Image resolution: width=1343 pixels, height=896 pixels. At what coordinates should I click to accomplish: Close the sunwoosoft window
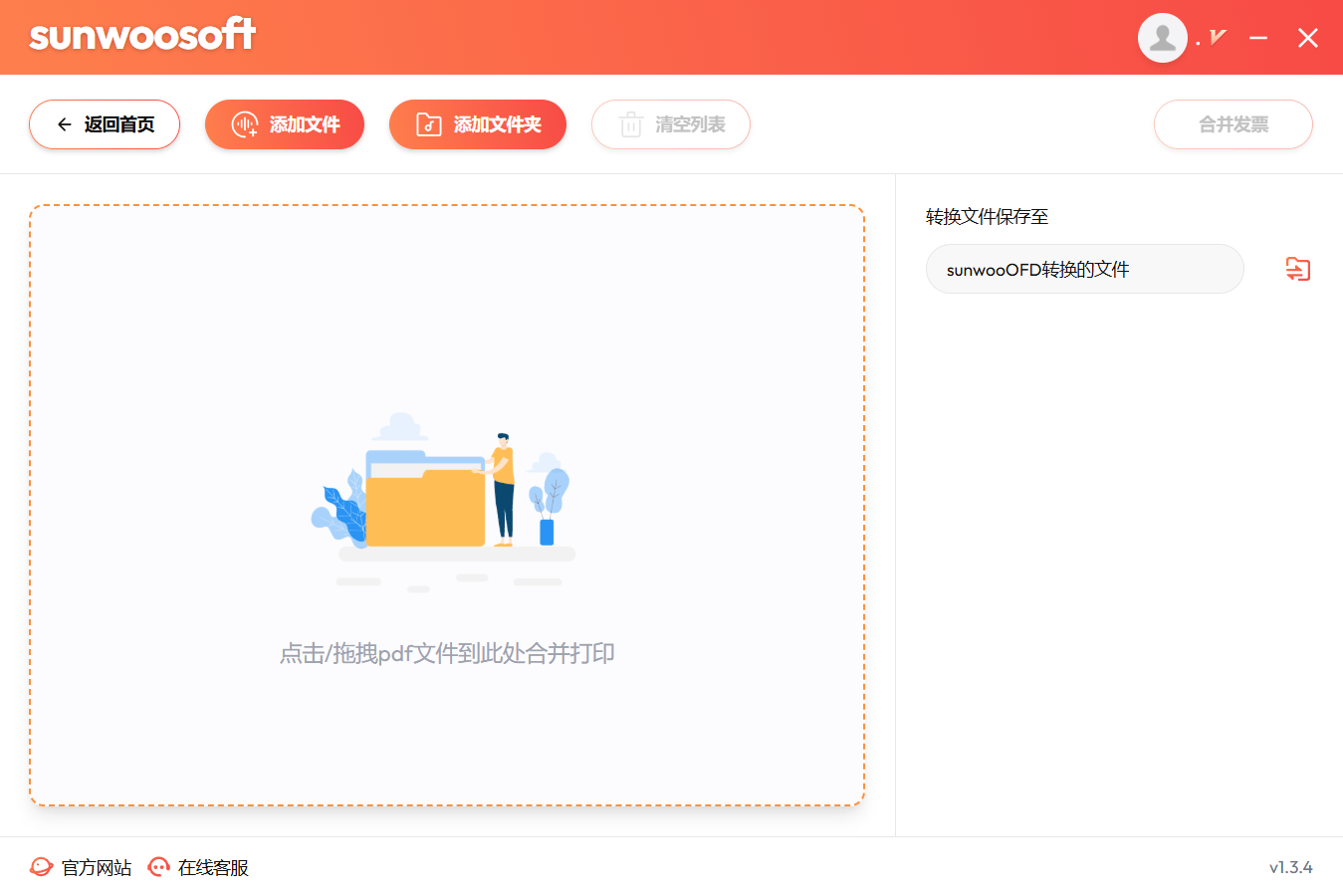[1307, 38]
